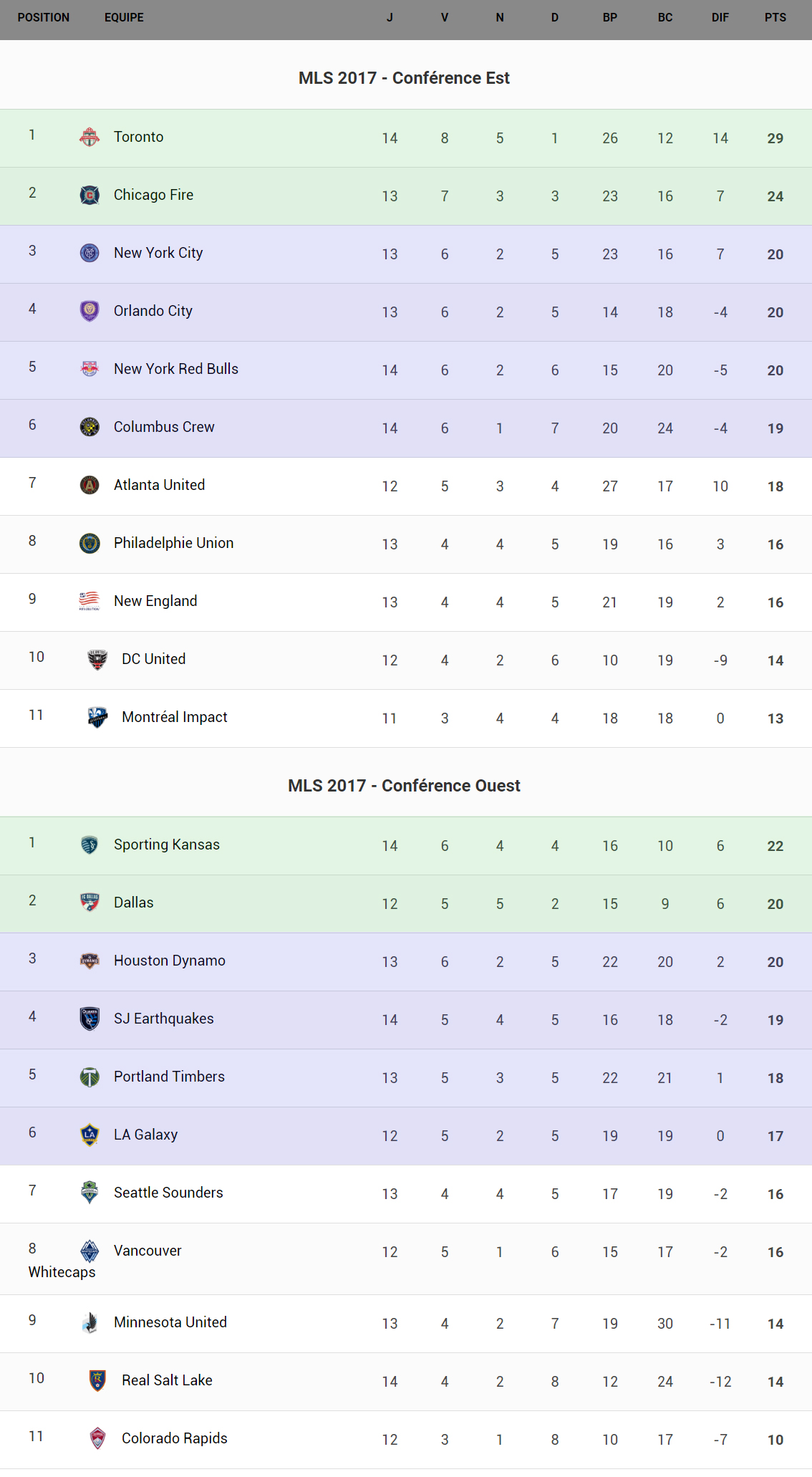Click the Atlanta United logo

click(x=90, y=485)
